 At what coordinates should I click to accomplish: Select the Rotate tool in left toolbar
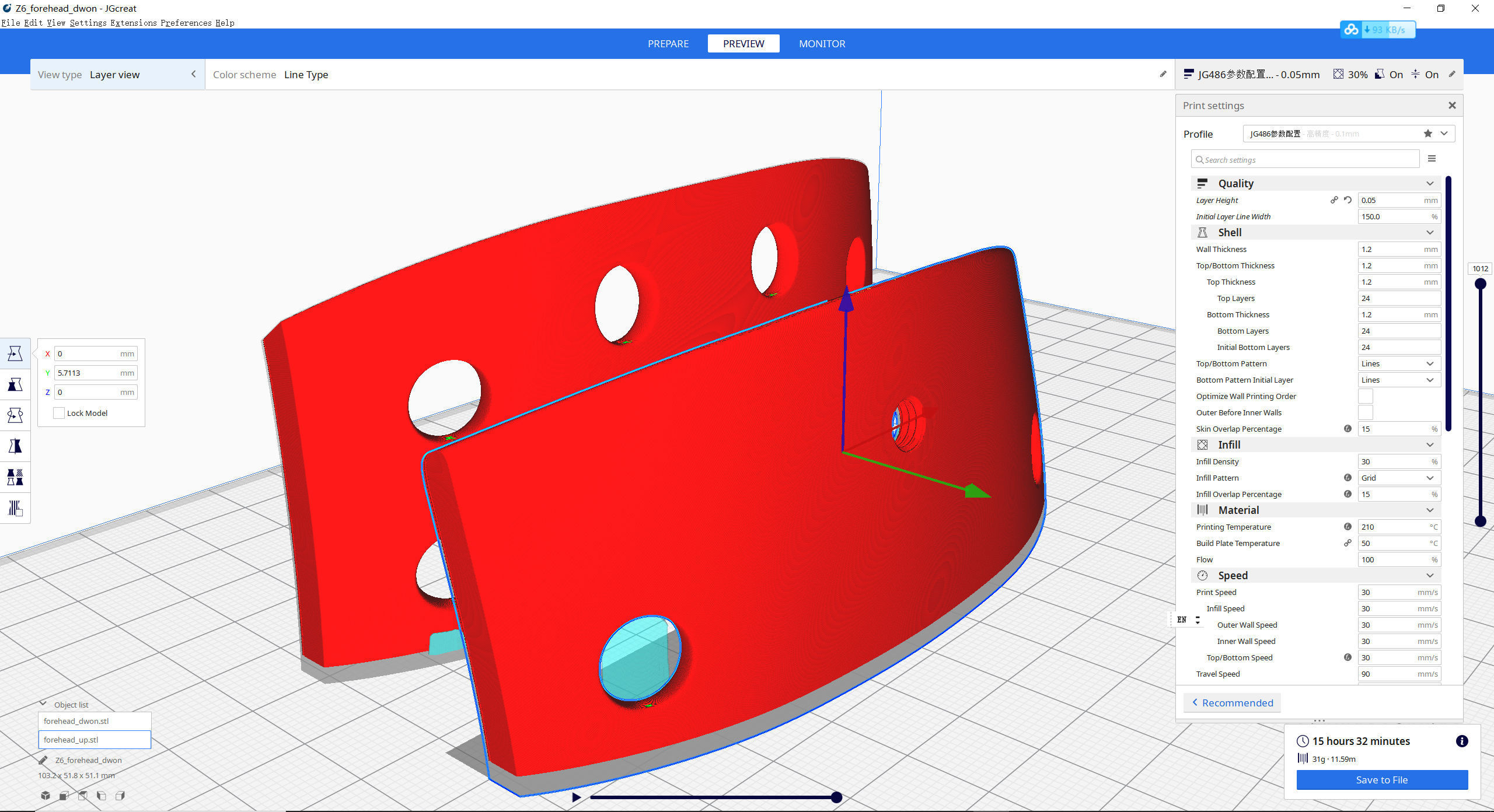15,415
